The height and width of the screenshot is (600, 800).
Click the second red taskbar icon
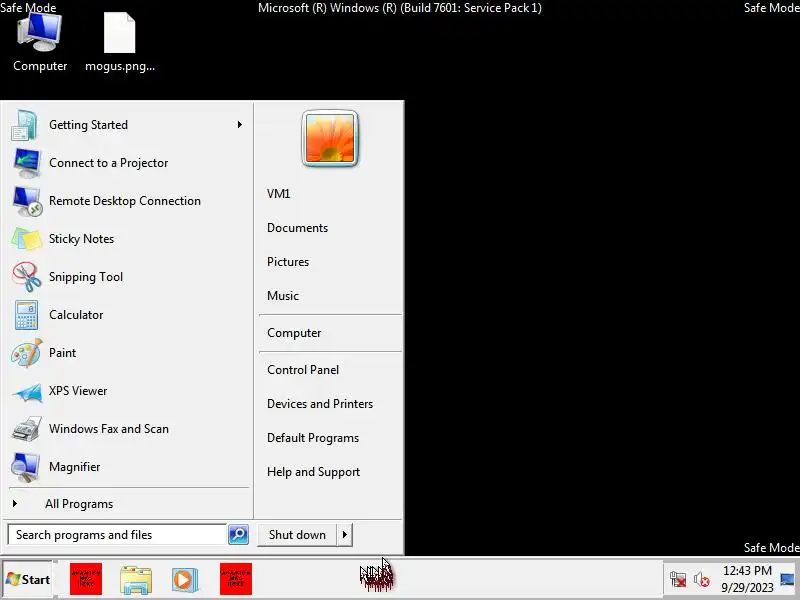pos(236,579)
